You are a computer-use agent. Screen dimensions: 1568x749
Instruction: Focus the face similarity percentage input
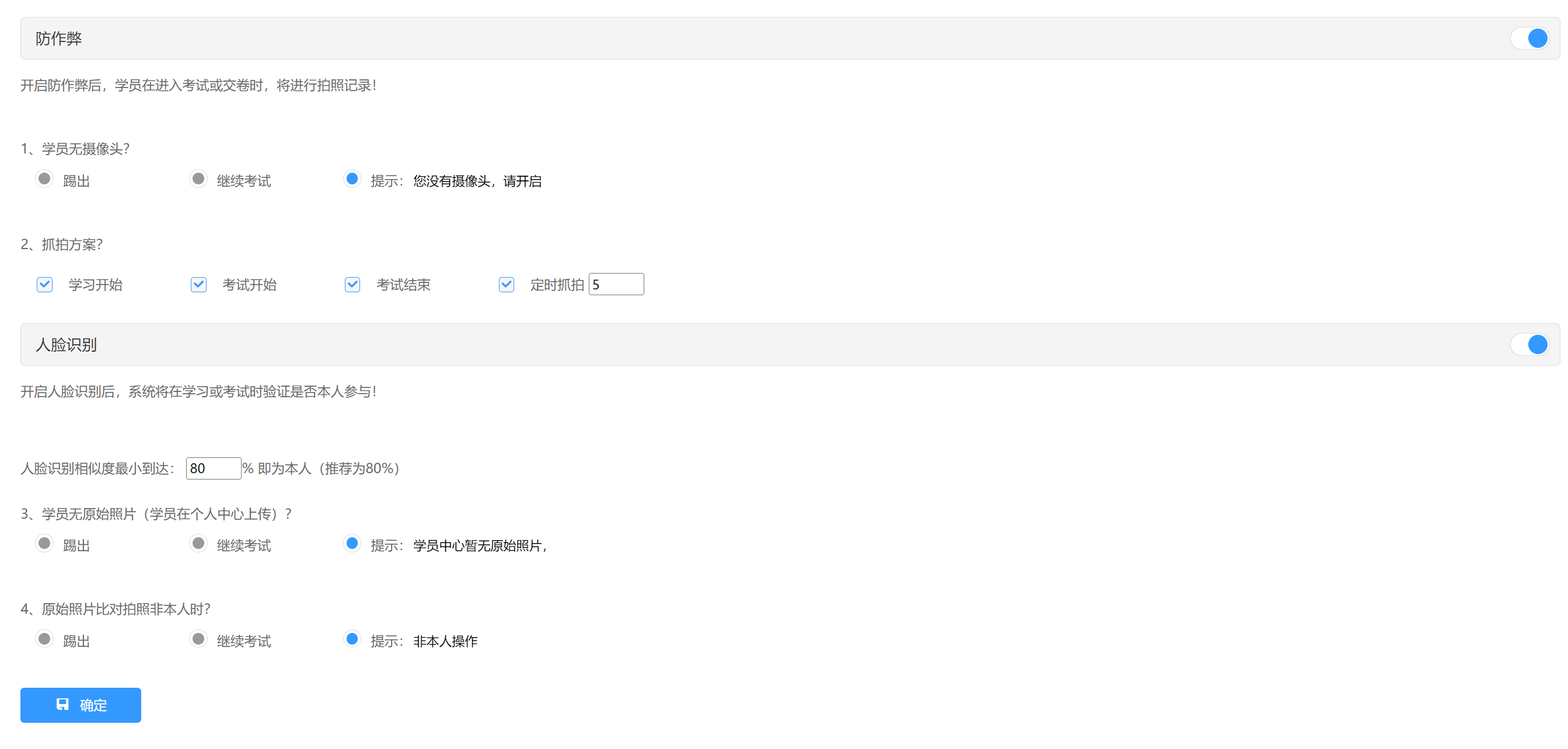[214, 468]
